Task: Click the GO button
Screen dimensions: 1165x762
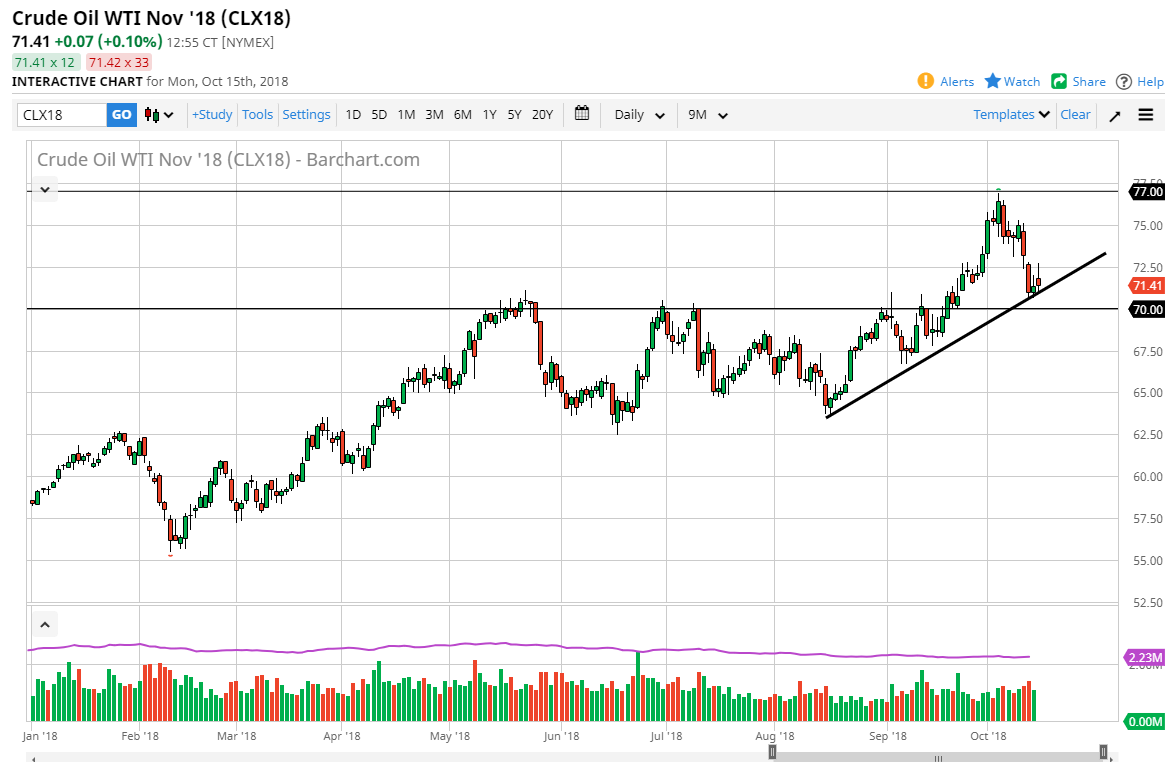Action: tap(120, 114)
